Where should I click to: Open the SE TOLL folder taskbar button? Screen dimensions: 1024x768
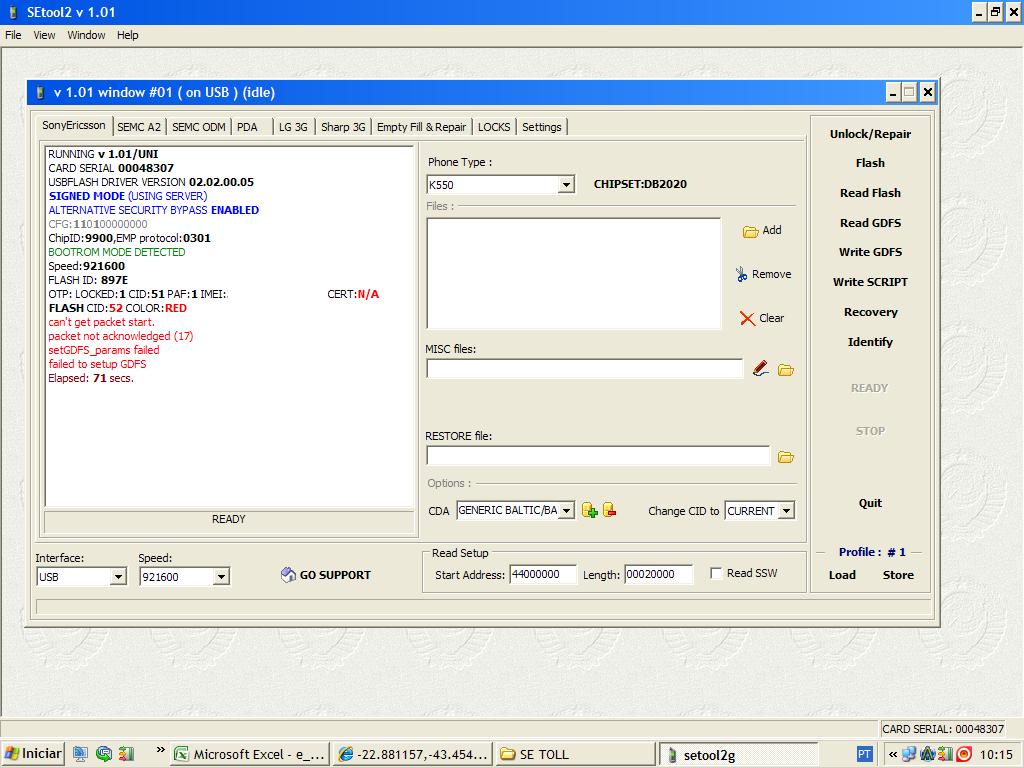click(575, 754)
